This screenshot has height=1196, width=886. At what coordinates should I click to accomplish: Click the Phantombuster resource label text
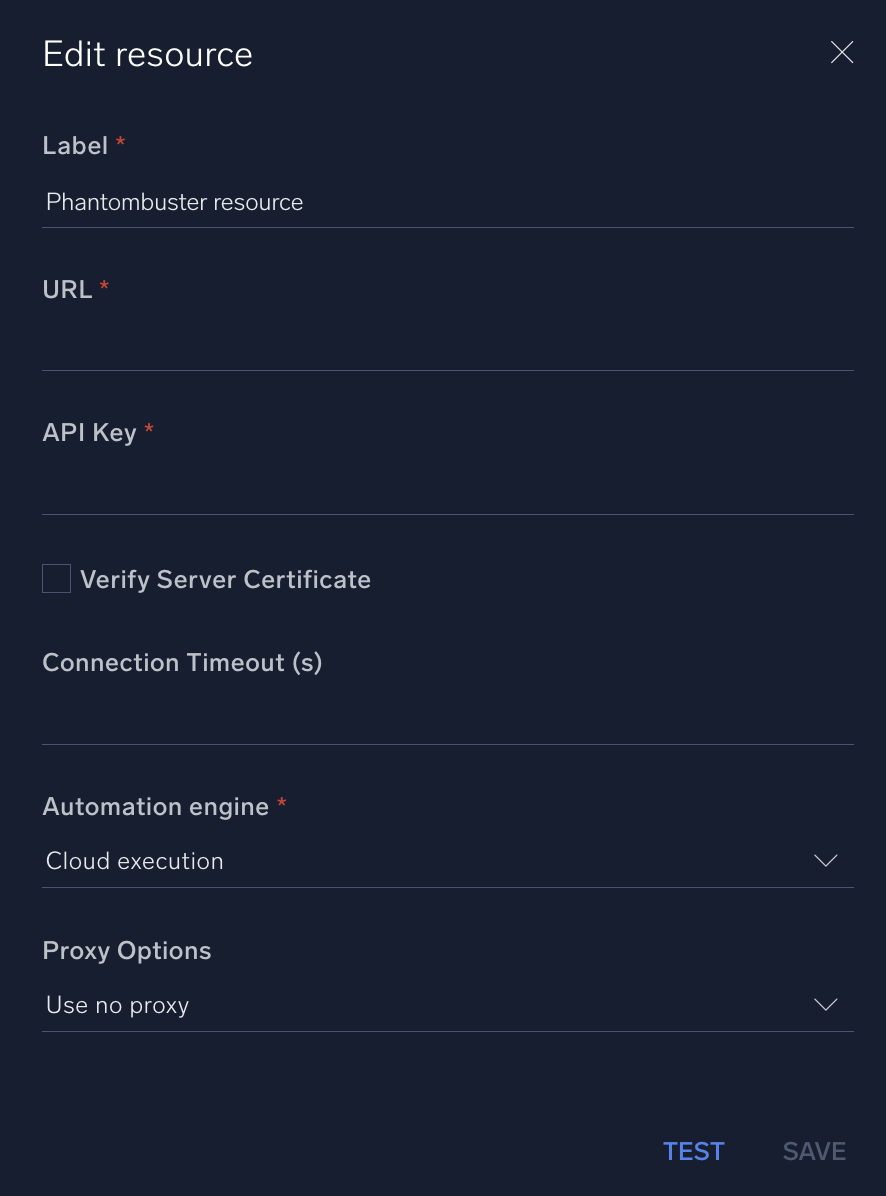click(173, 202)
